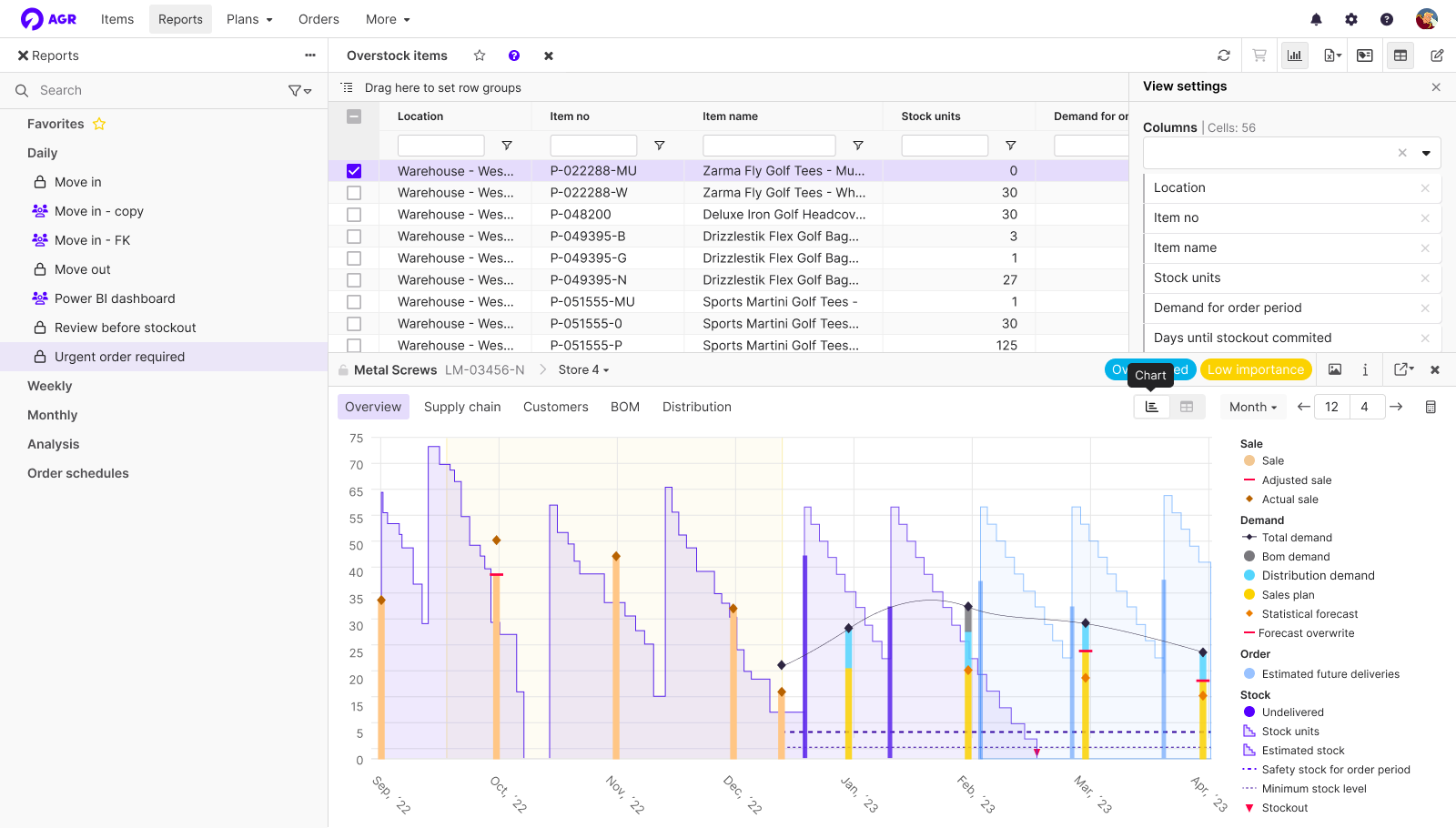Screen dimensions: 1456x828
Task: Tick the checkbox for P-048200 row
Action: point(354,215)
